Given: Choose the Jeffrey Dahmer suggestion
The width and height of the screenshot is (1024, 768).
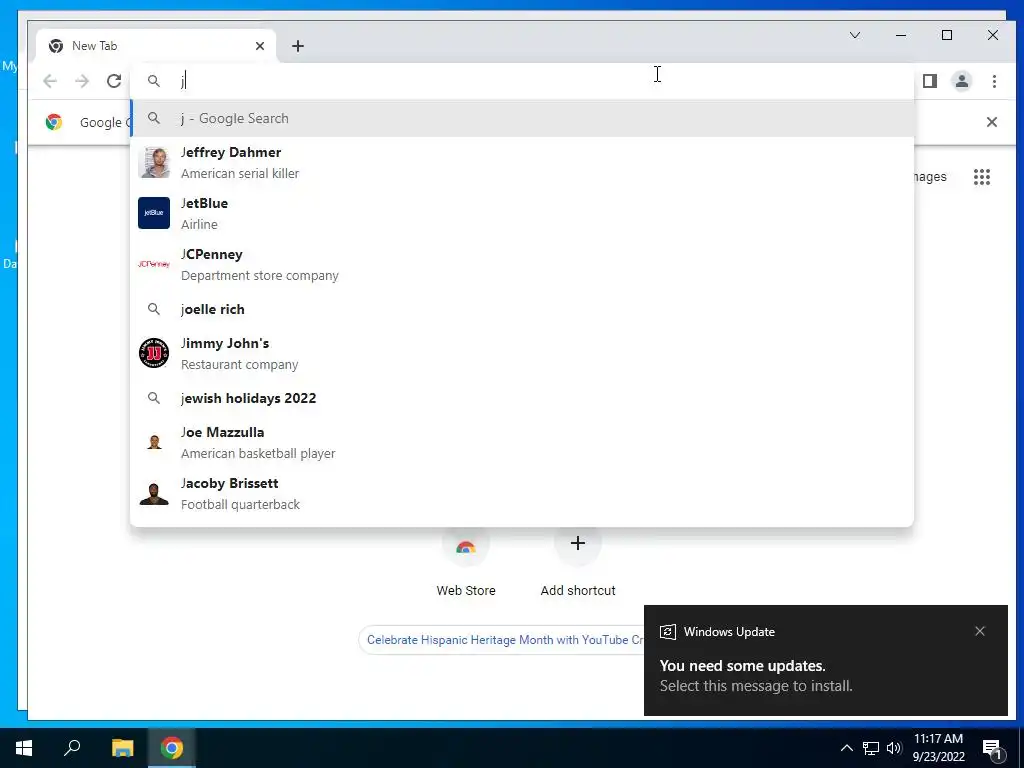Looking at the screenshot, I should [522, 162].
